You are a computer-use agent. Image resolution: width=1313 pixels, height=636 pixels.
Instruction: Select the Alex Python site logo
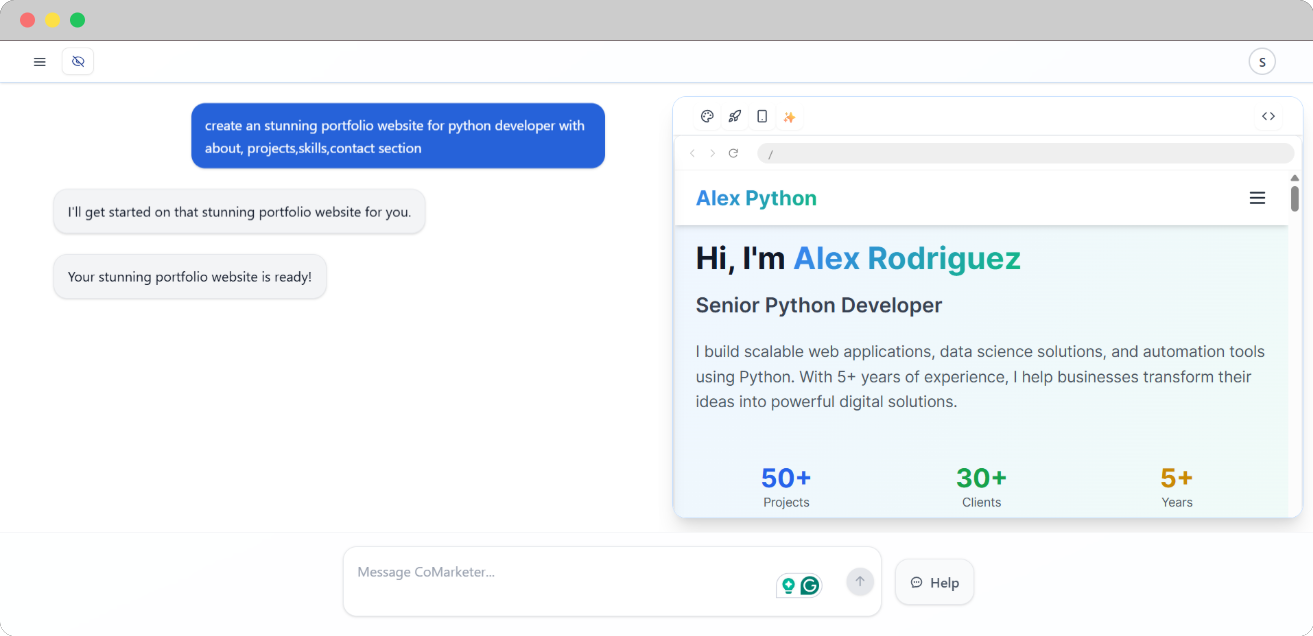(756, 198)
